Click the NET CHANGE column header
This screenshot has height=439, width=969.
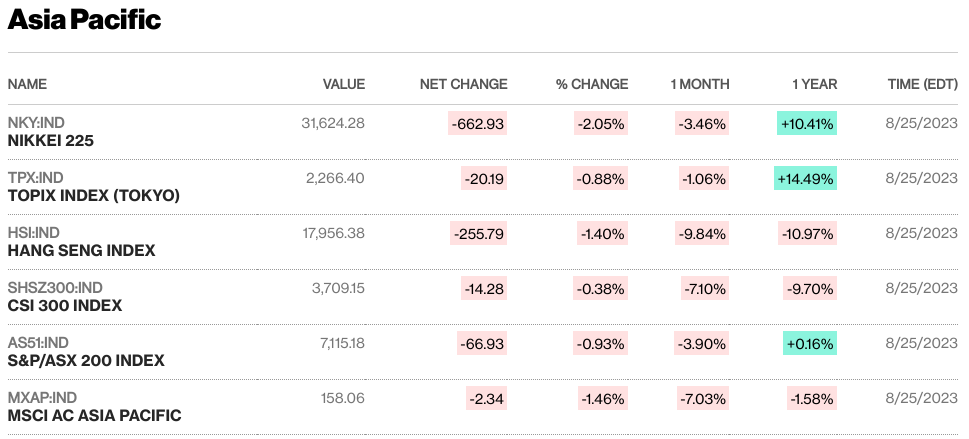pos(463,84)
